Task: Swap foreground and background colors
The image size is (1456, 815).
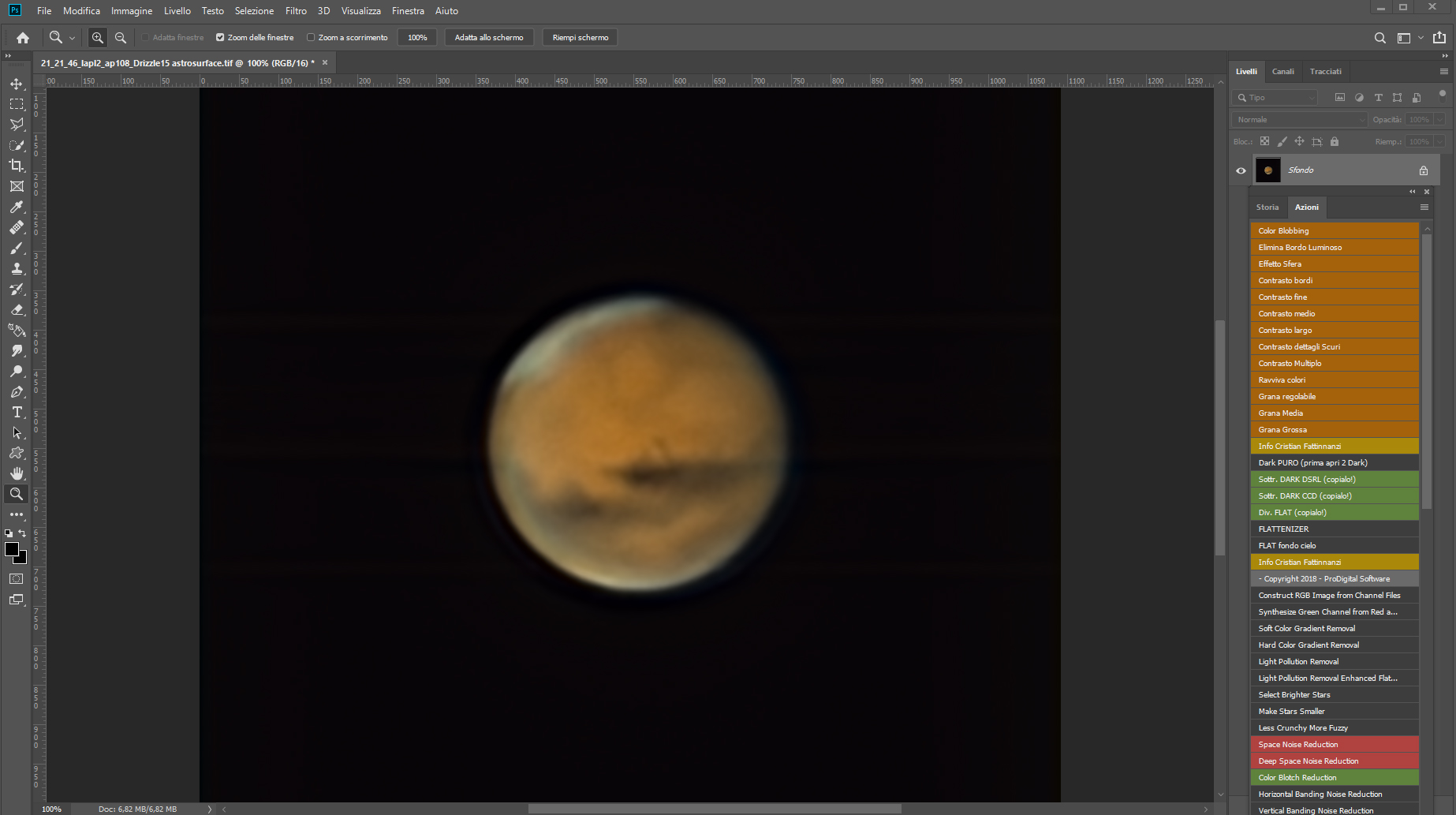Action: click(23, 533)
